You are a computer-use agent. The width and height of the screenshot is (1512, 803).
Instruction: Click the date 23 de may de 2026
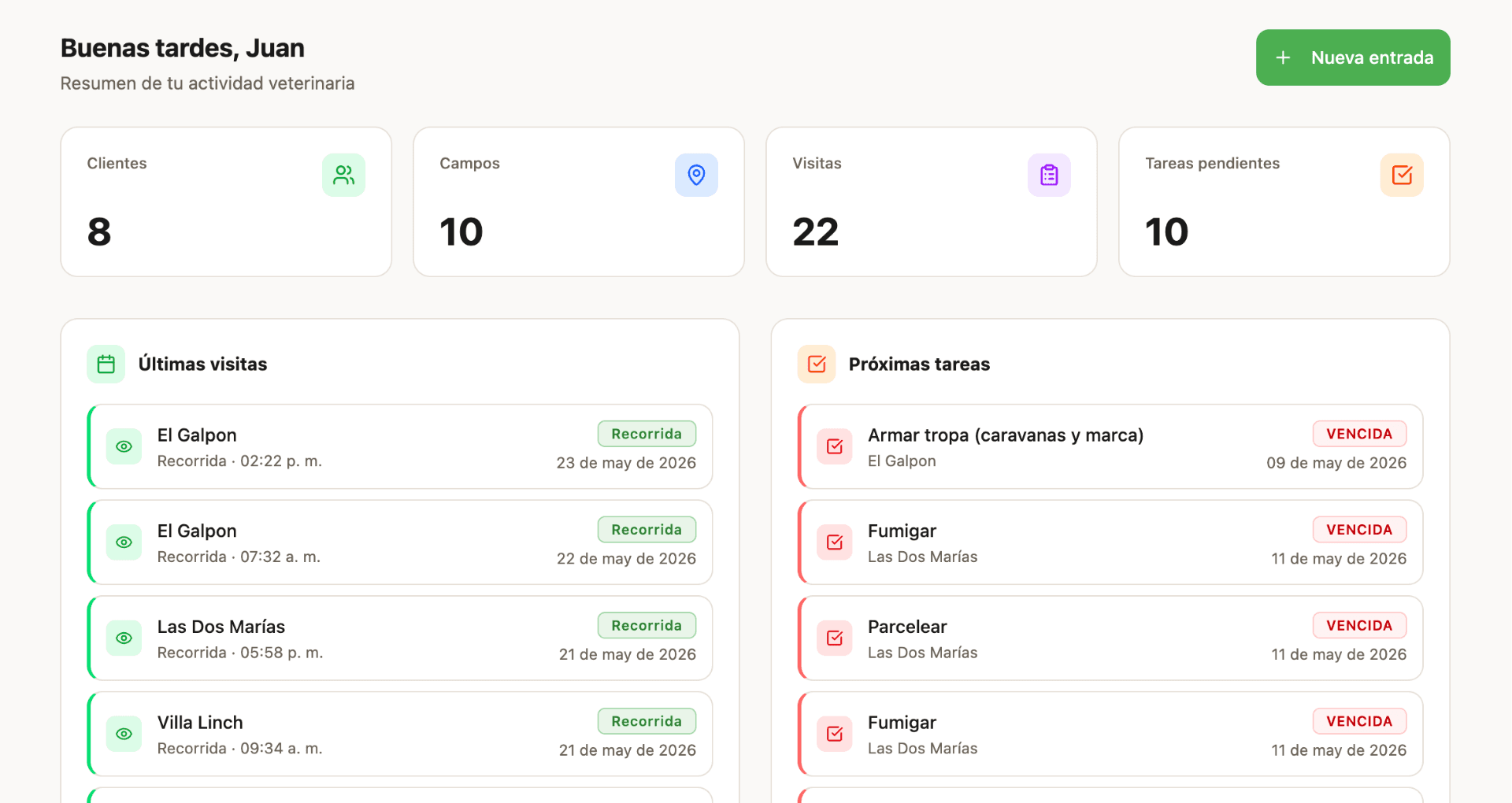click(x=626, y=463)
